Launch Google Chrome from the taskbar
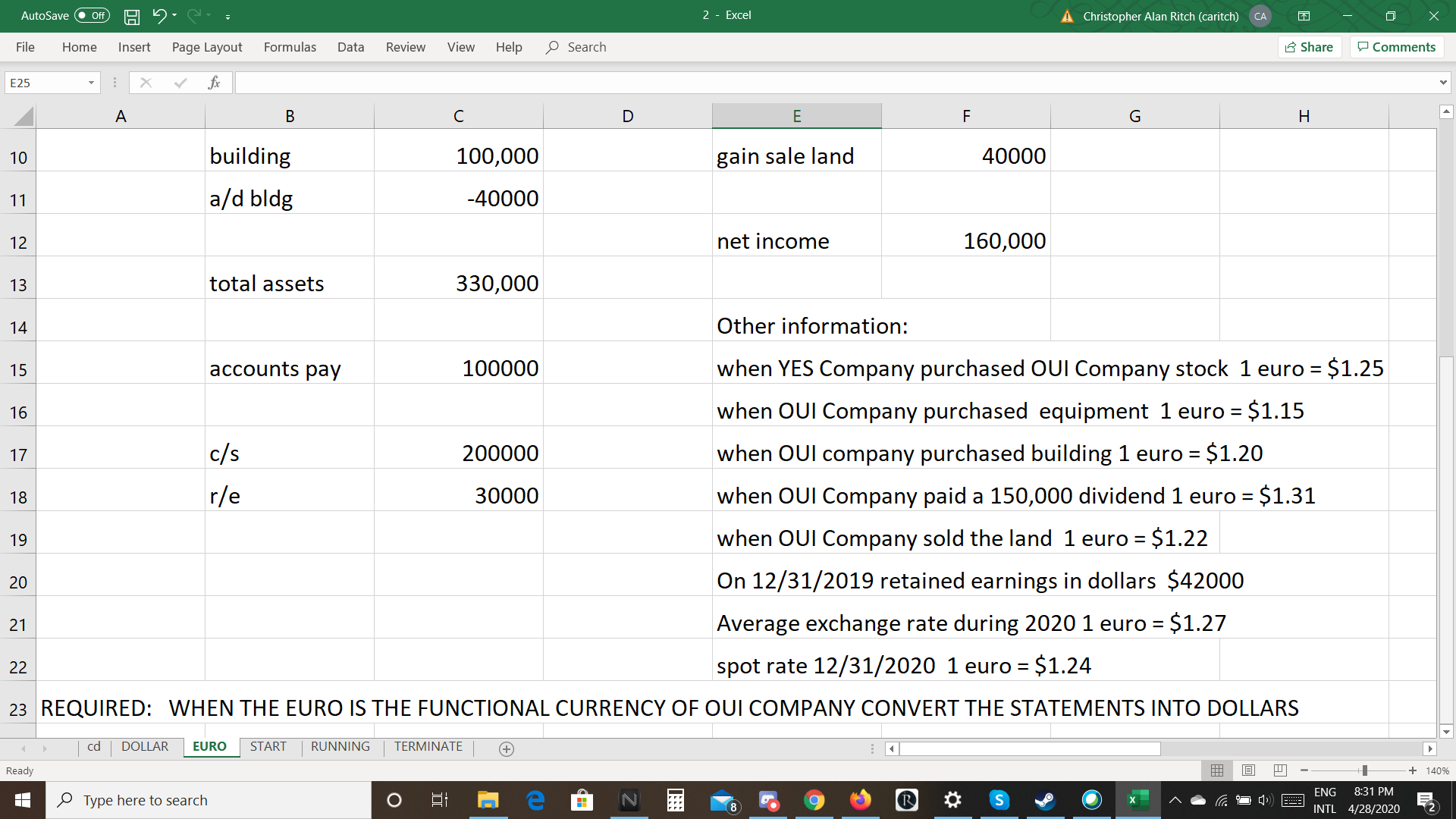 (814, 799)
